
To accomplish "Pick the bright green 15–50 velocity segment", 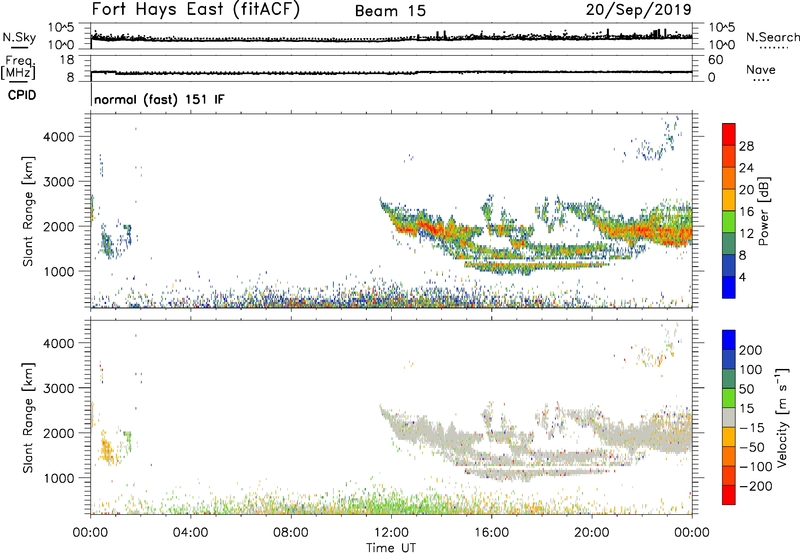I will coord(729,398).
